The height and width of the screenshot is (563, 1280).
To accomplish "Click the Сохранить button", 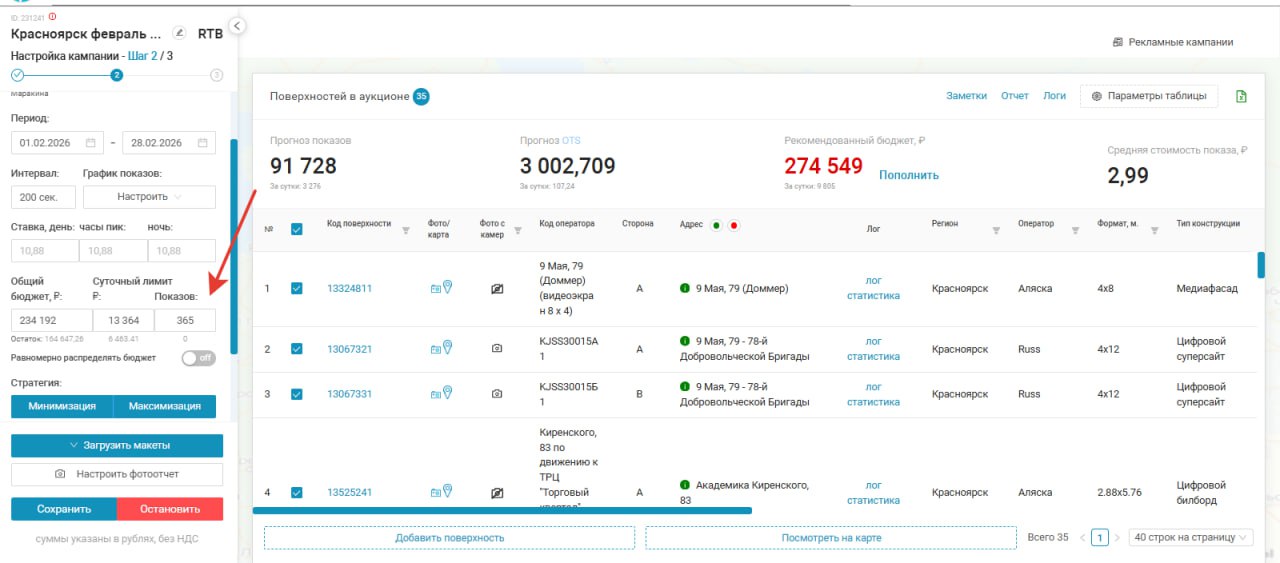I will click(64, 509).
